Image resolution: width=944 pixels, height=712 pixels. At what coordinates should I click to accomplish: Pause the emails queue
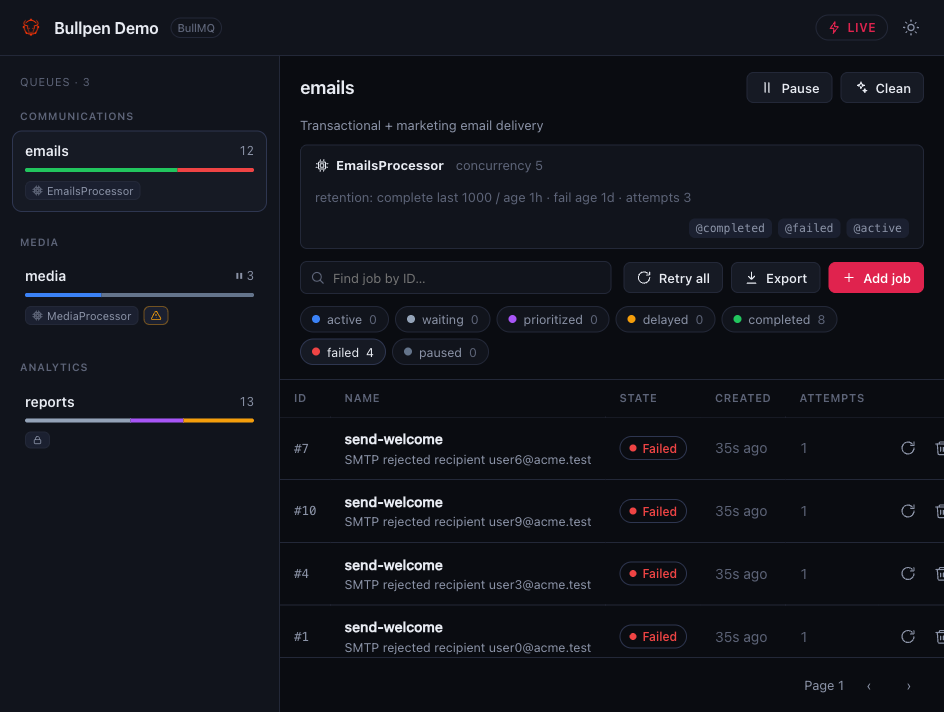pos(789,88)
